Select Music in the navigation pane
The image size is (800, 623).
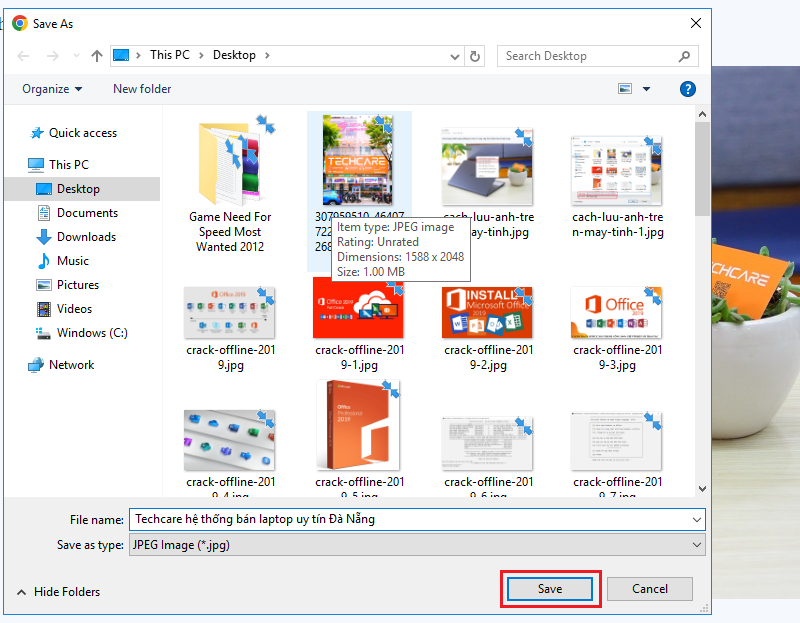72,261
